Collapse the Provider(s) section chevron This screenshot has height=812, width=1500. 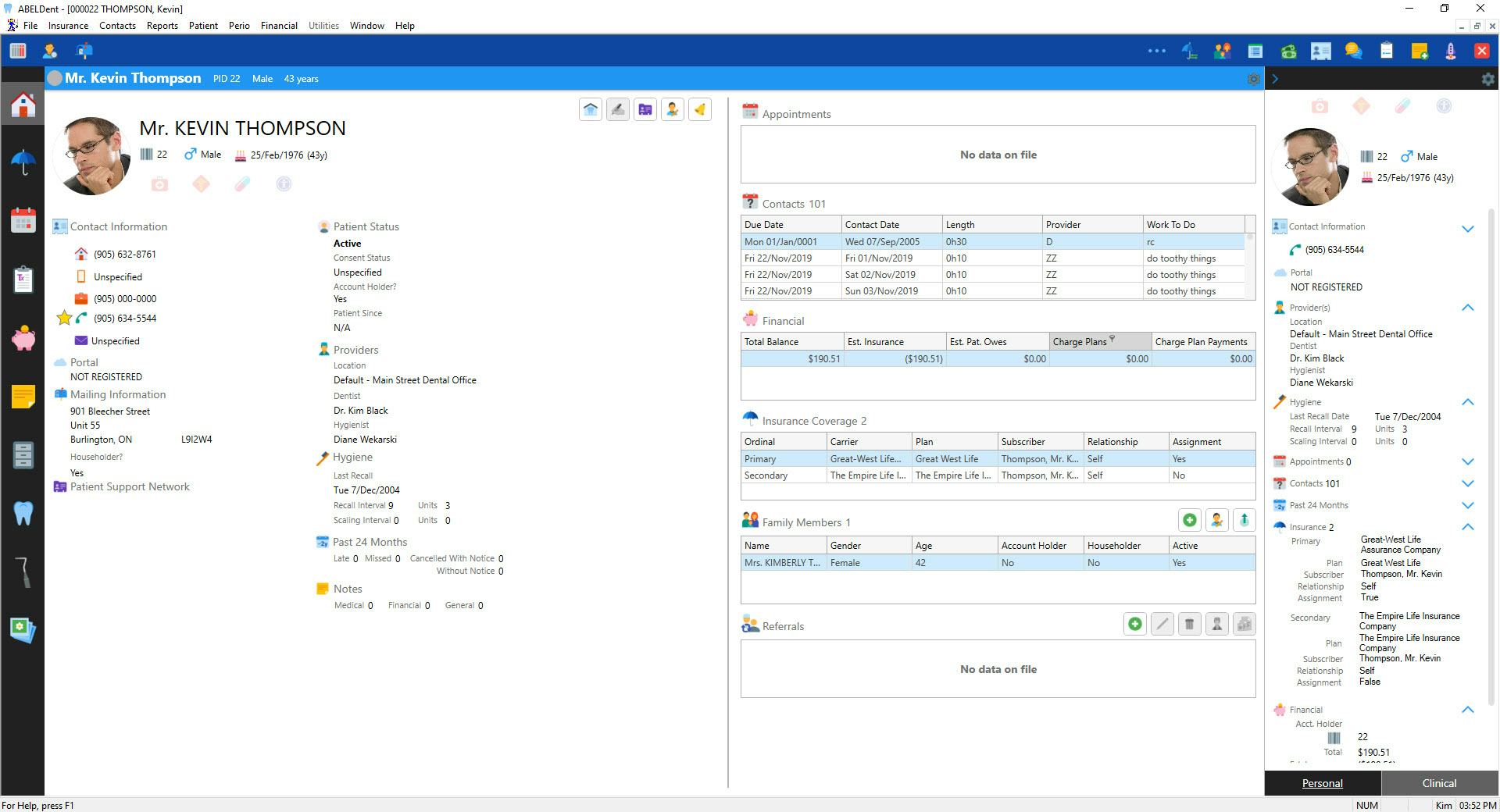[x=1468, y=308]
